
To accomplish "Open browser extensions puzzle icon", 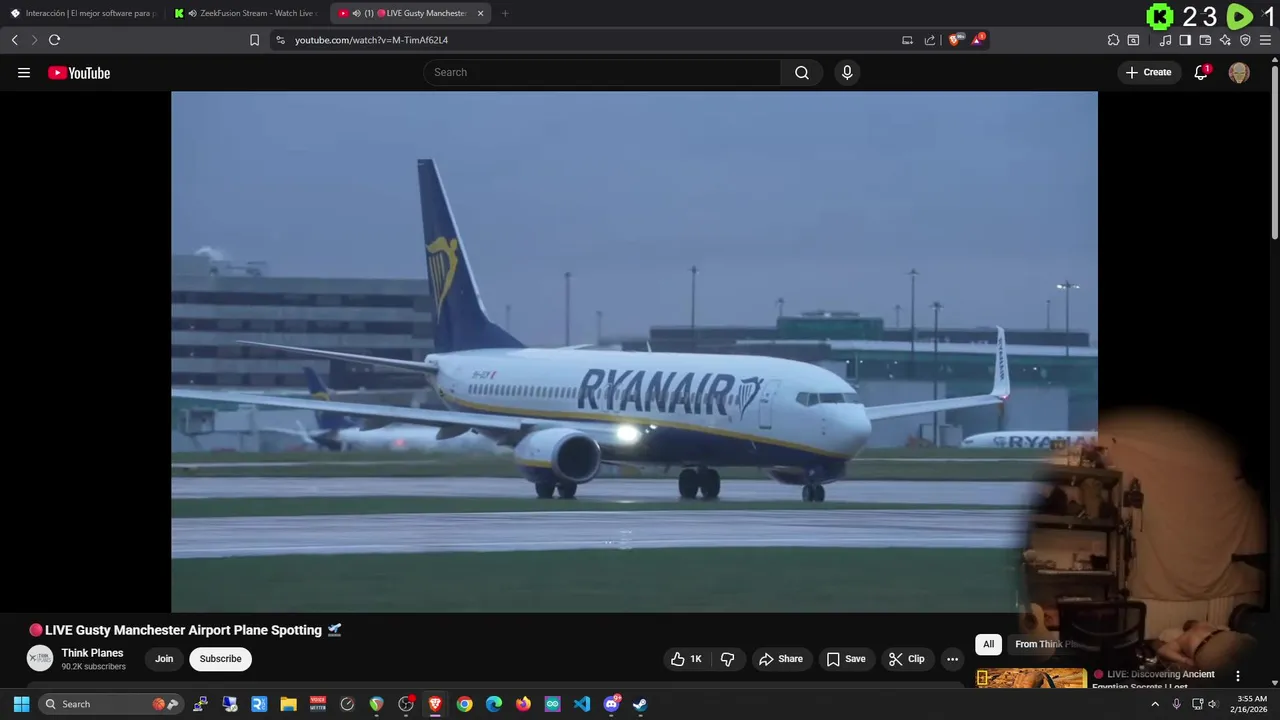I will 1113,40.
